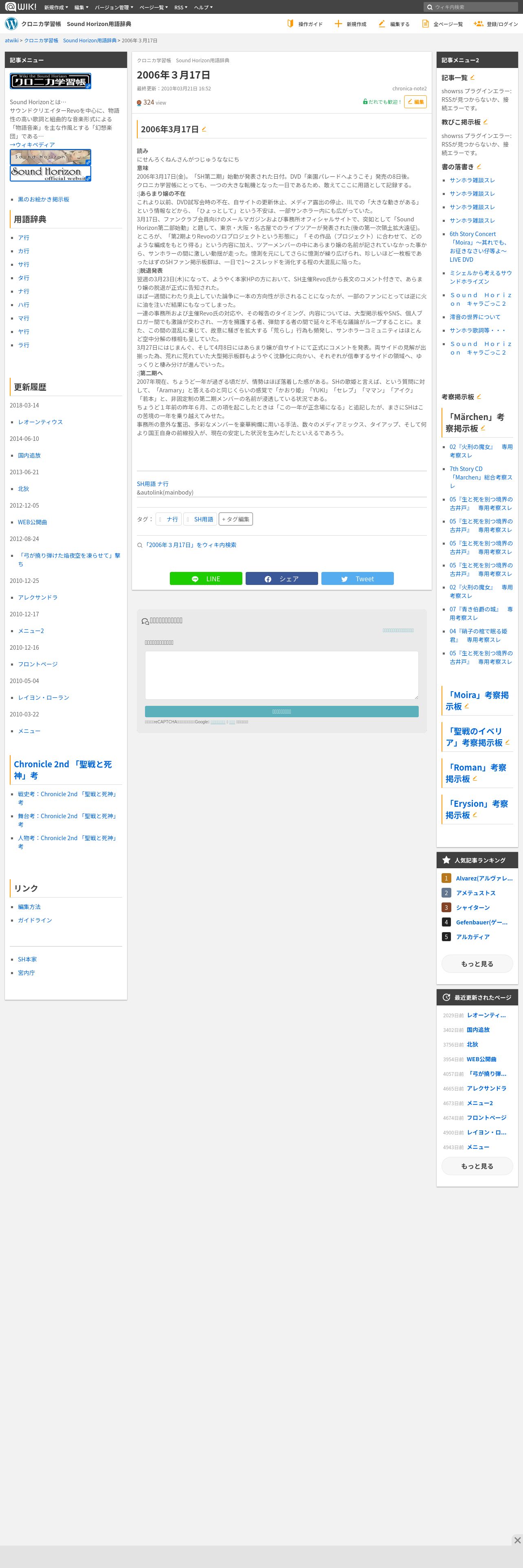The image size is (523, 1568).
Task: Open ミシェルから考えるサウンドホライズン link
Action: click(481, 277)
